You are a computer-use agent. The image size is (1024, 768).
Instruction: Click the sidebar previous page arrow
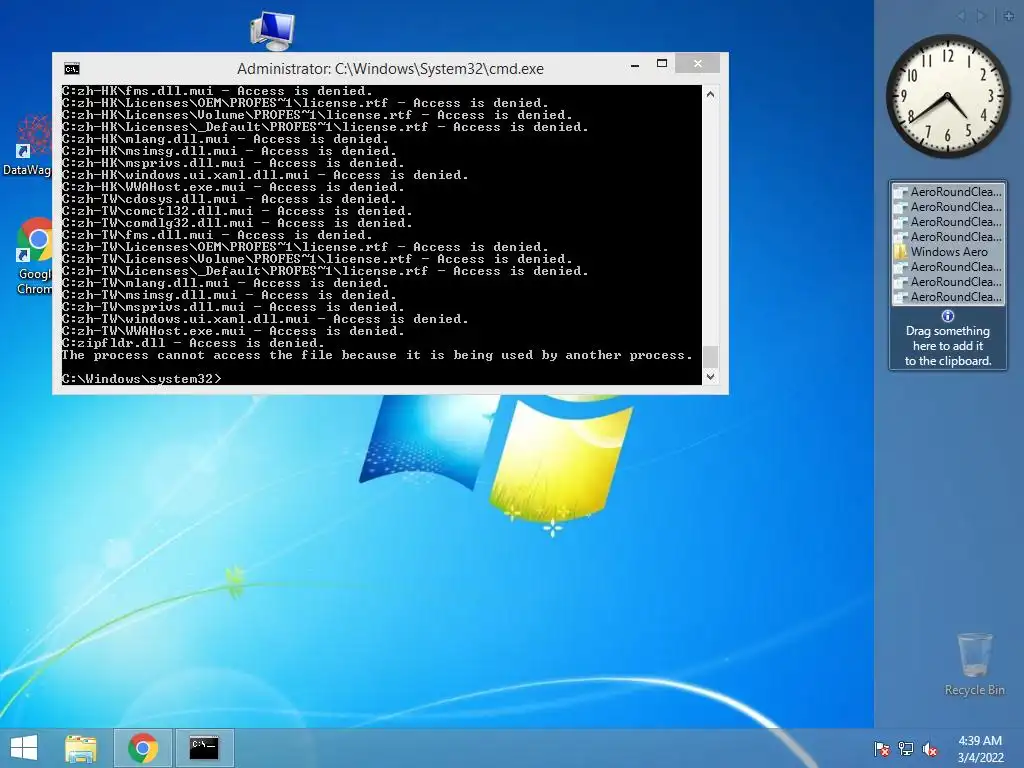pyautogui.click(x=961, y=16)
